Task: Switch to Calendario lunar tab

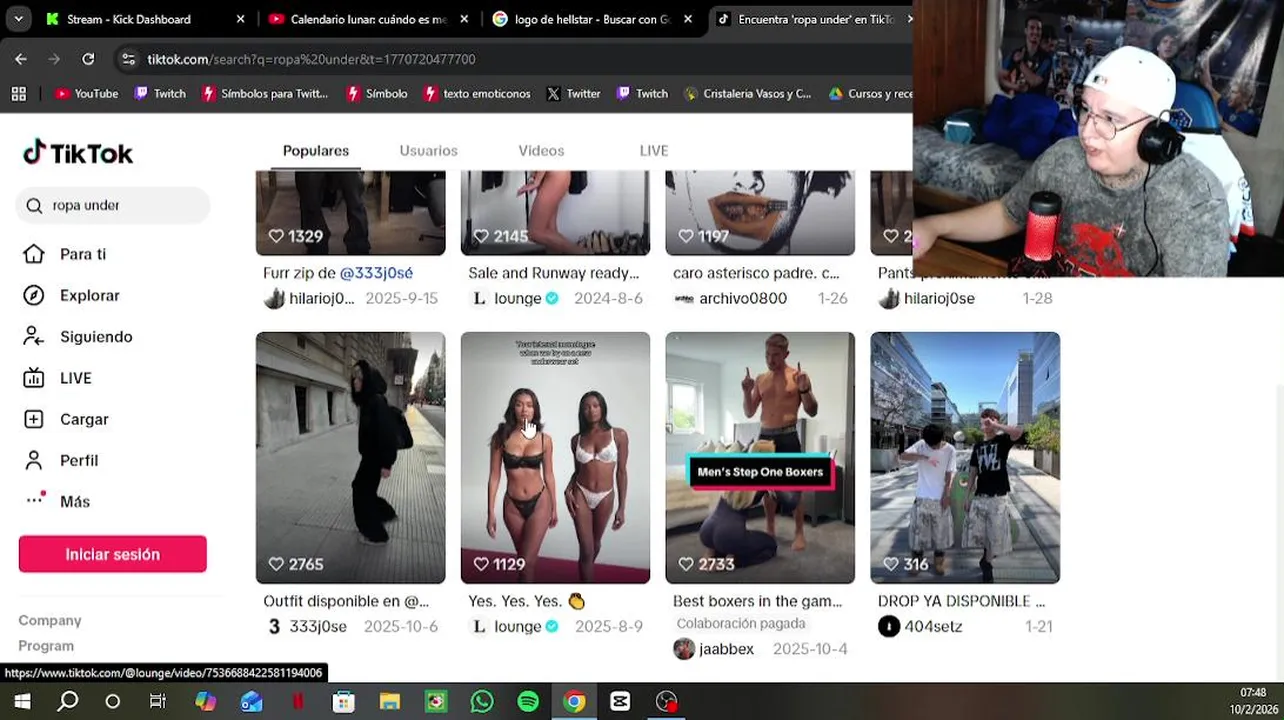Action: pos(368,19)
